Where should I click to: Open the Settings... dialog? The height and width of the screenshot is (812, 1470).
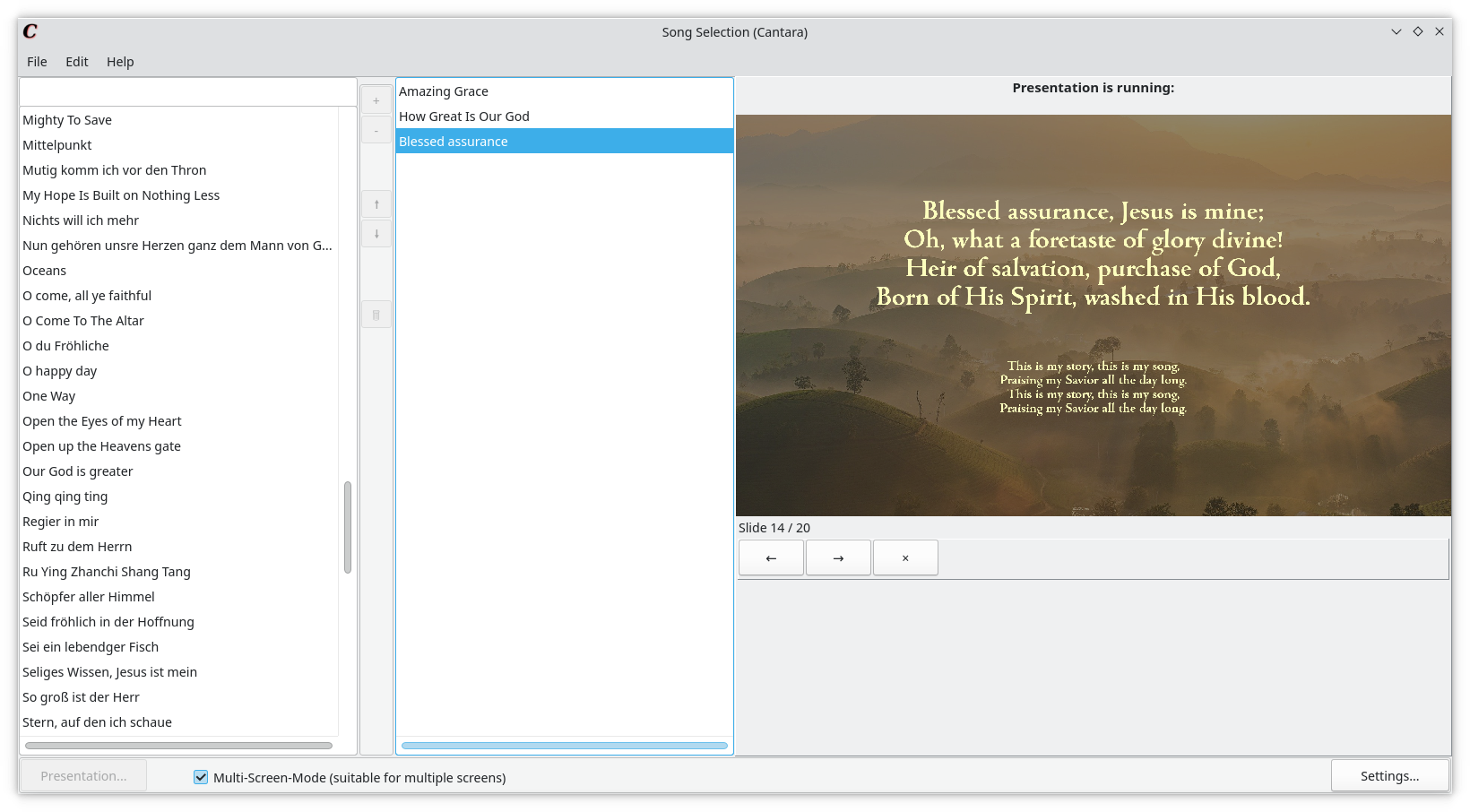(1390, 776)
